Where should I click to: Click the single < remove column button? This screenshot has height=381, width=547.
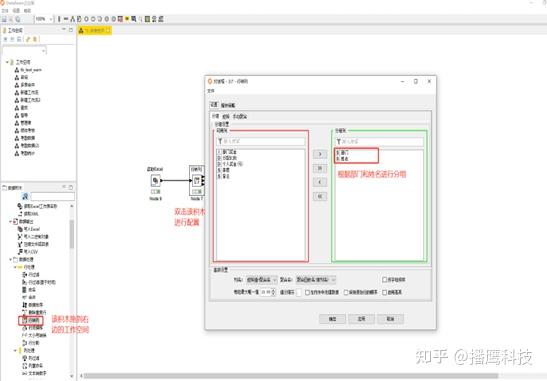(x=320, y=182)
